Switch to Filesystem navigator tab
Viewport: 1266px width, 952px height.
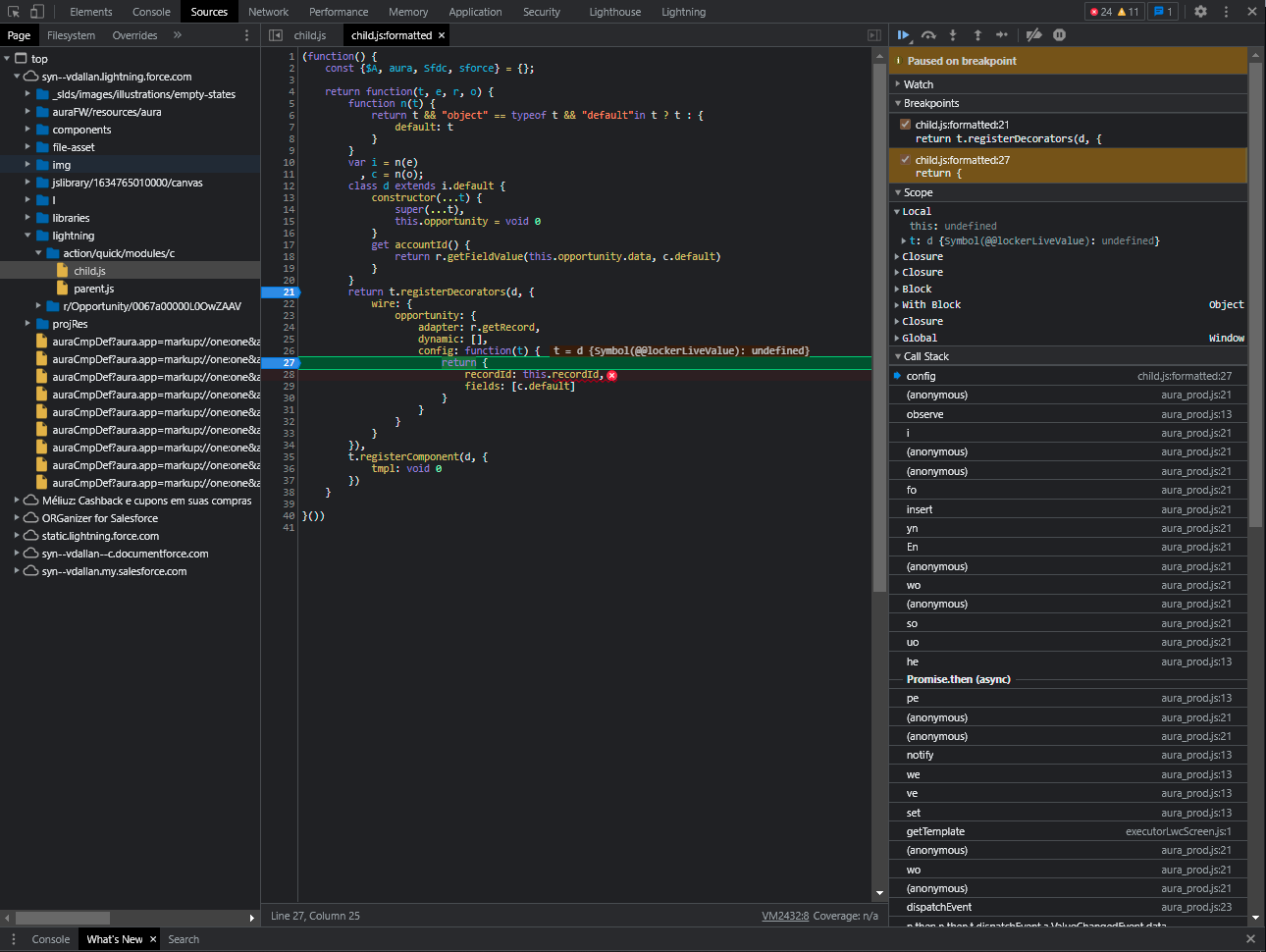[x=72, y=35]
